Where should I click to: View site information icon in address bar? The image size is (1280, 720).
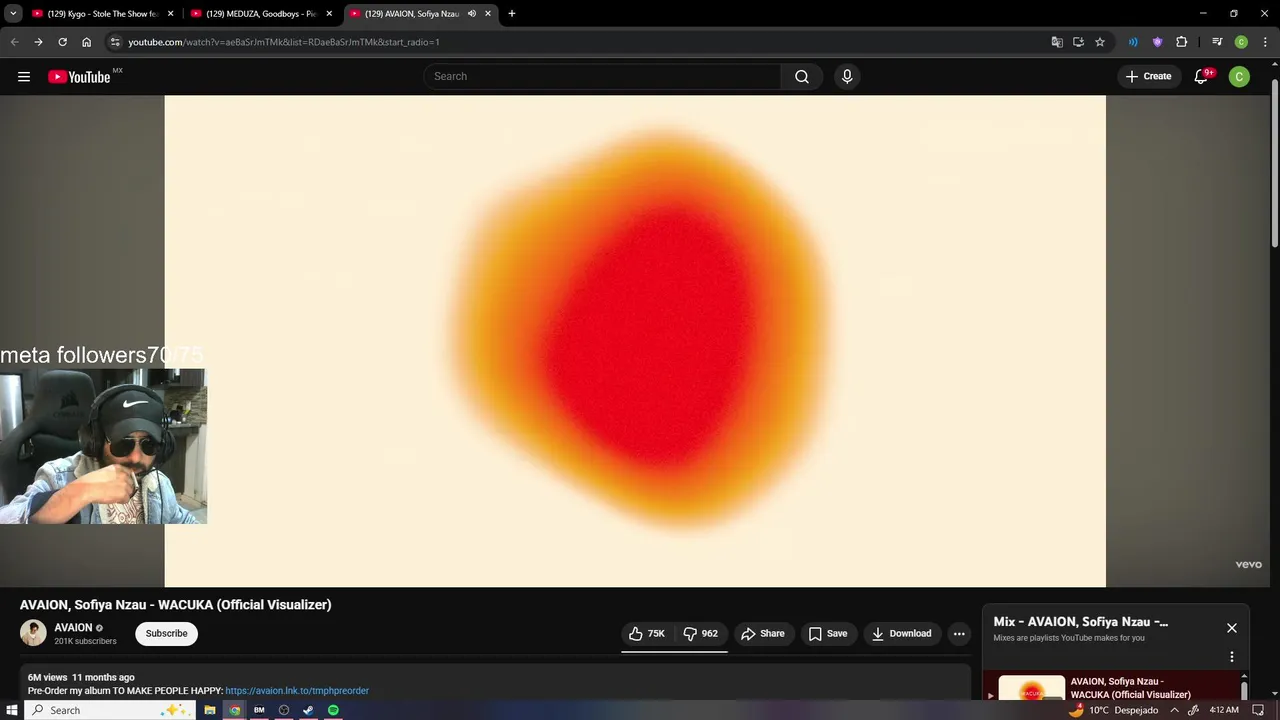115,42
